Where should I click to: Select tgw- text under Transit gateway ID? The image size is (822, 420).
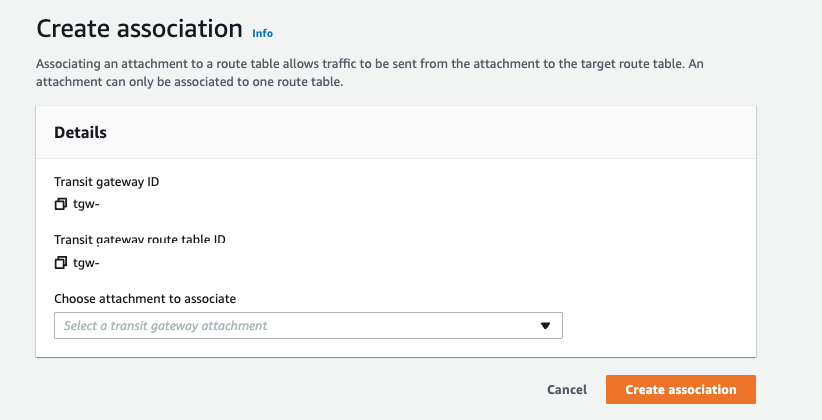pyautogui.click(x=86, y=204)
